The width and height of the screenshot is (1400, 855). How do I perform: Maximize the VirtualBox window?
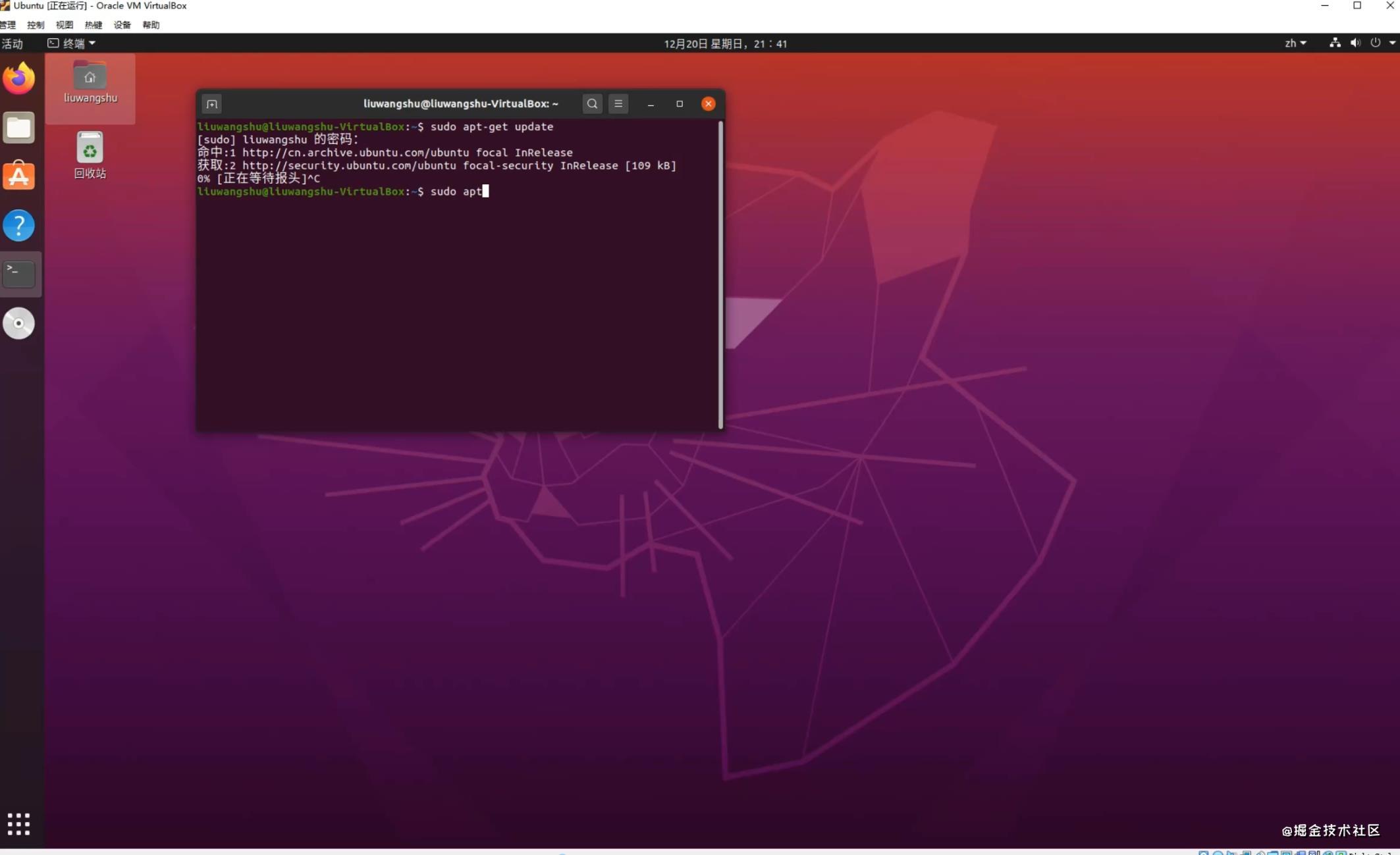pyautogui.click(x=1357, y=6)
